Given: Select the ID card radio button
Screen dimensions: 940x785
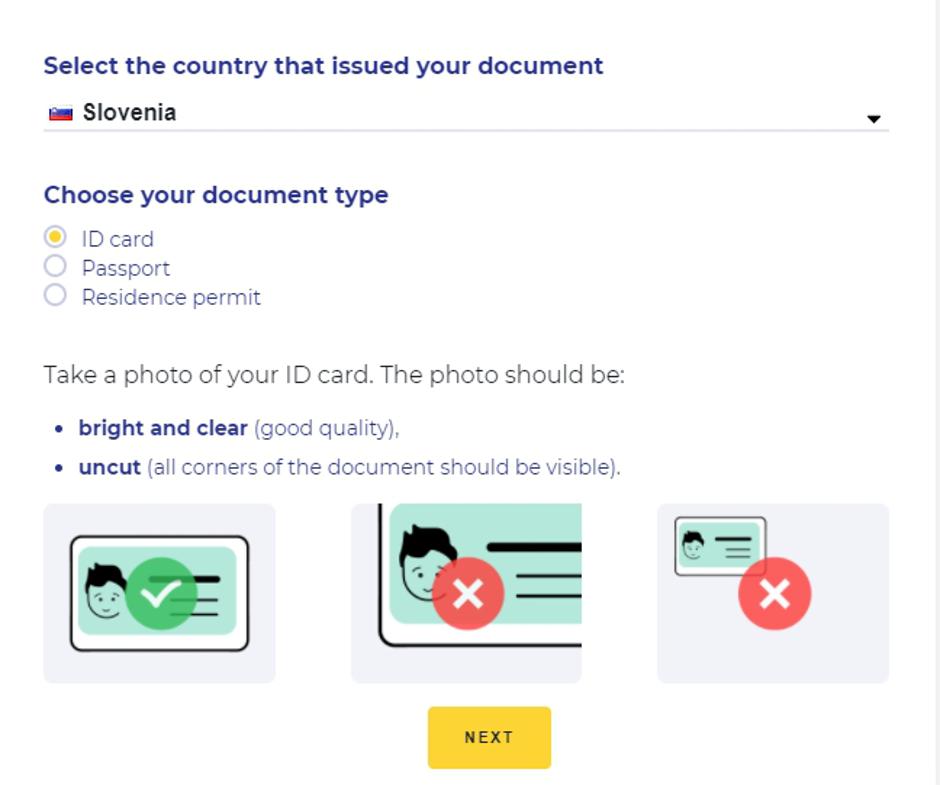Looking at the screenshot, I should (x=55, y=237).
